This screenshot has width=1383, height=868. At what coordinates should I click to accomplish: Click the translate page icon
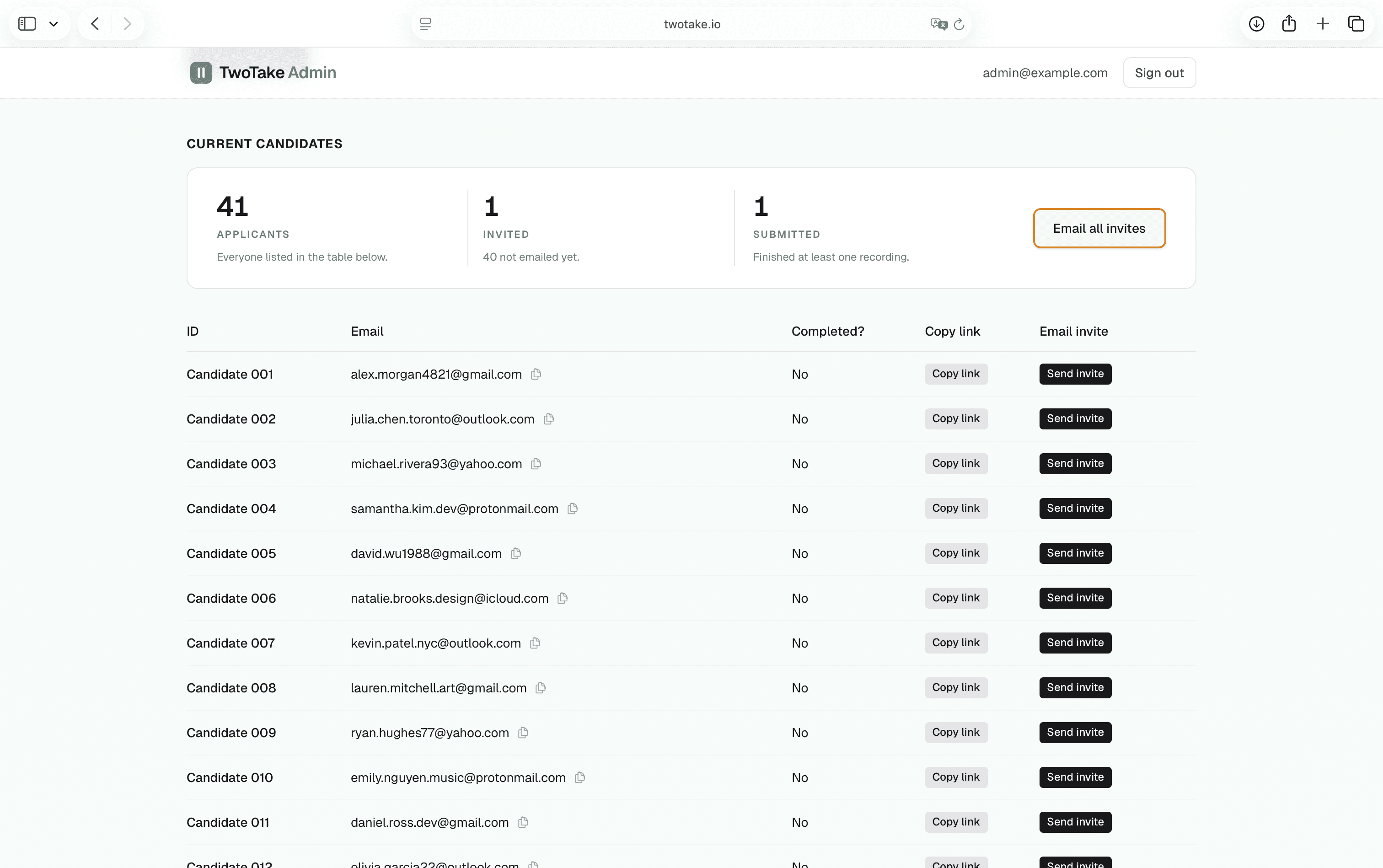click(938, 23)
